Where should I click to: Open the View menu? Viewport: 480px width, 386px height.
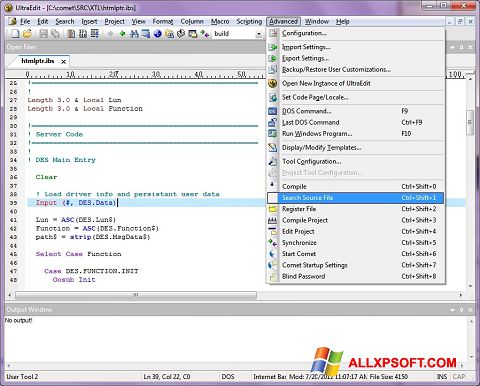(138, 22)
